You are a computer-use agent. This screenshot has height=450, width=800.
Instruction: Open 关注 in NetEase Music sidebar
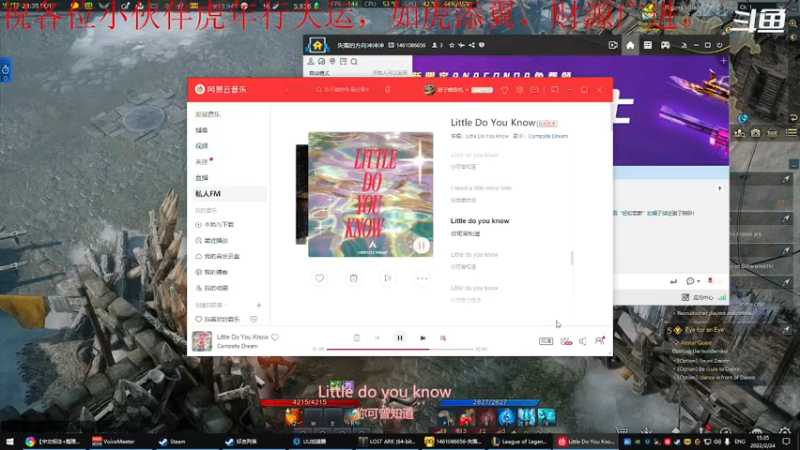(202, 162)
